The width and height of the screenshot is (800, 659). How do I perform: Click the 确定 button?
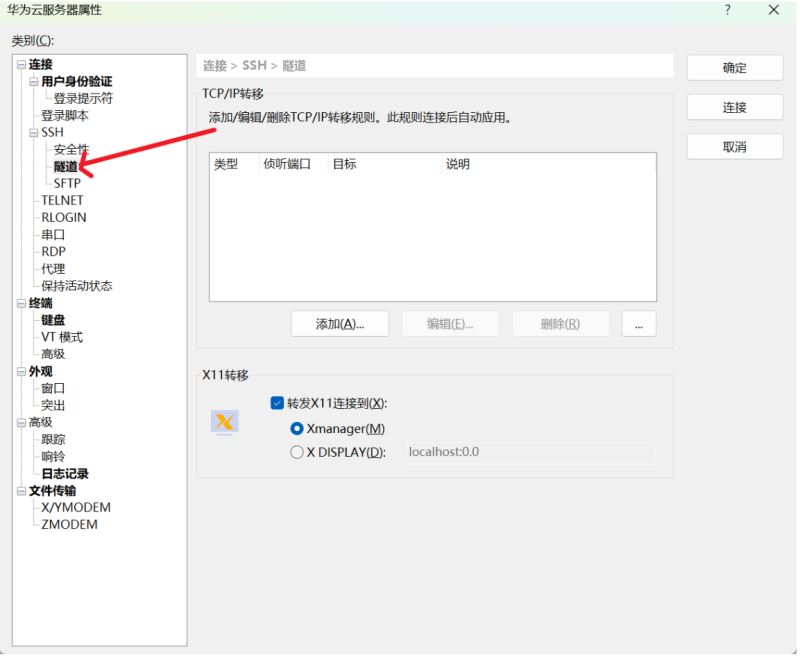tap(735, 68)
